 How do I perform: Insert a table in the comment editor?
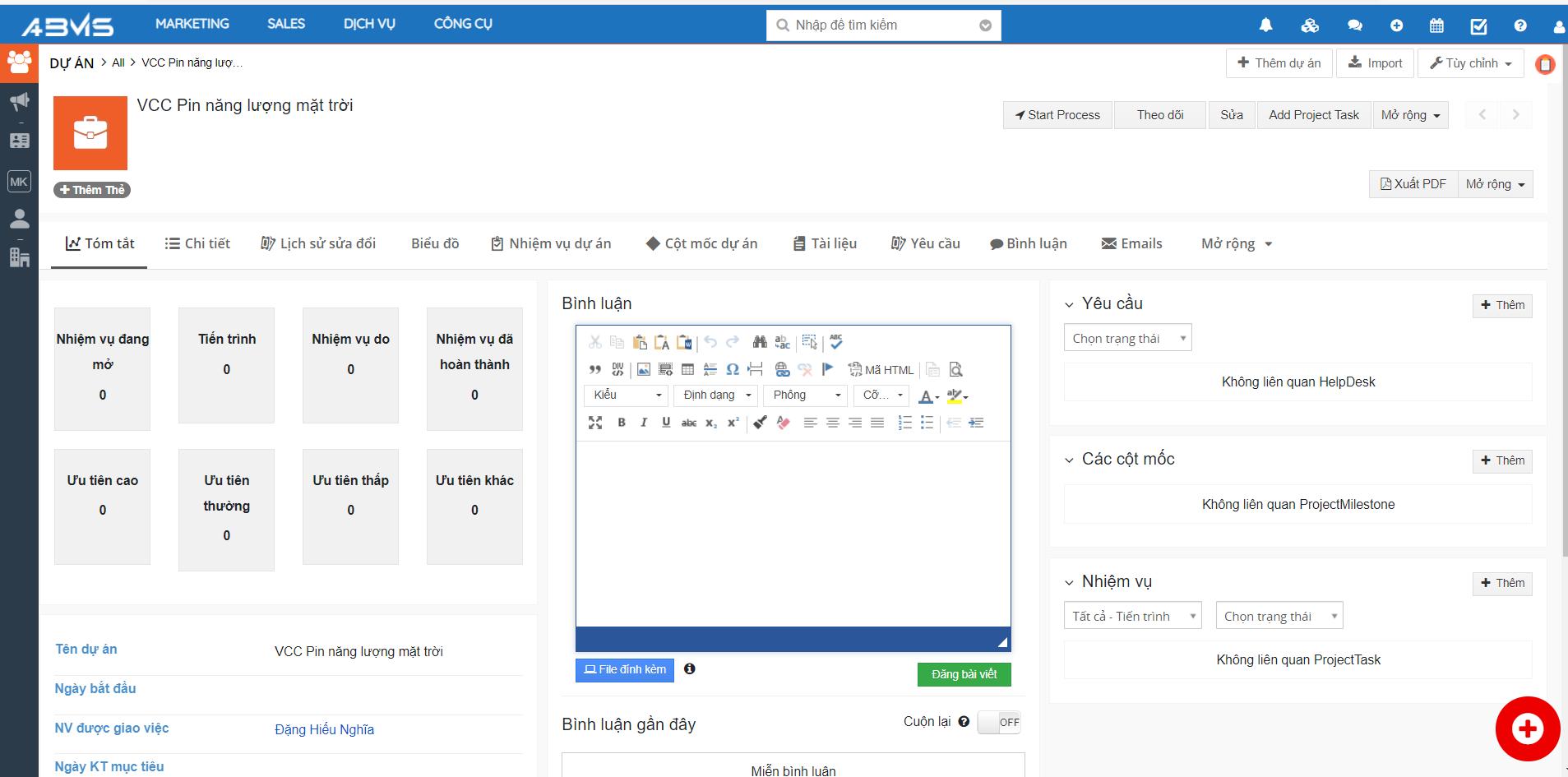pos(687,369)
